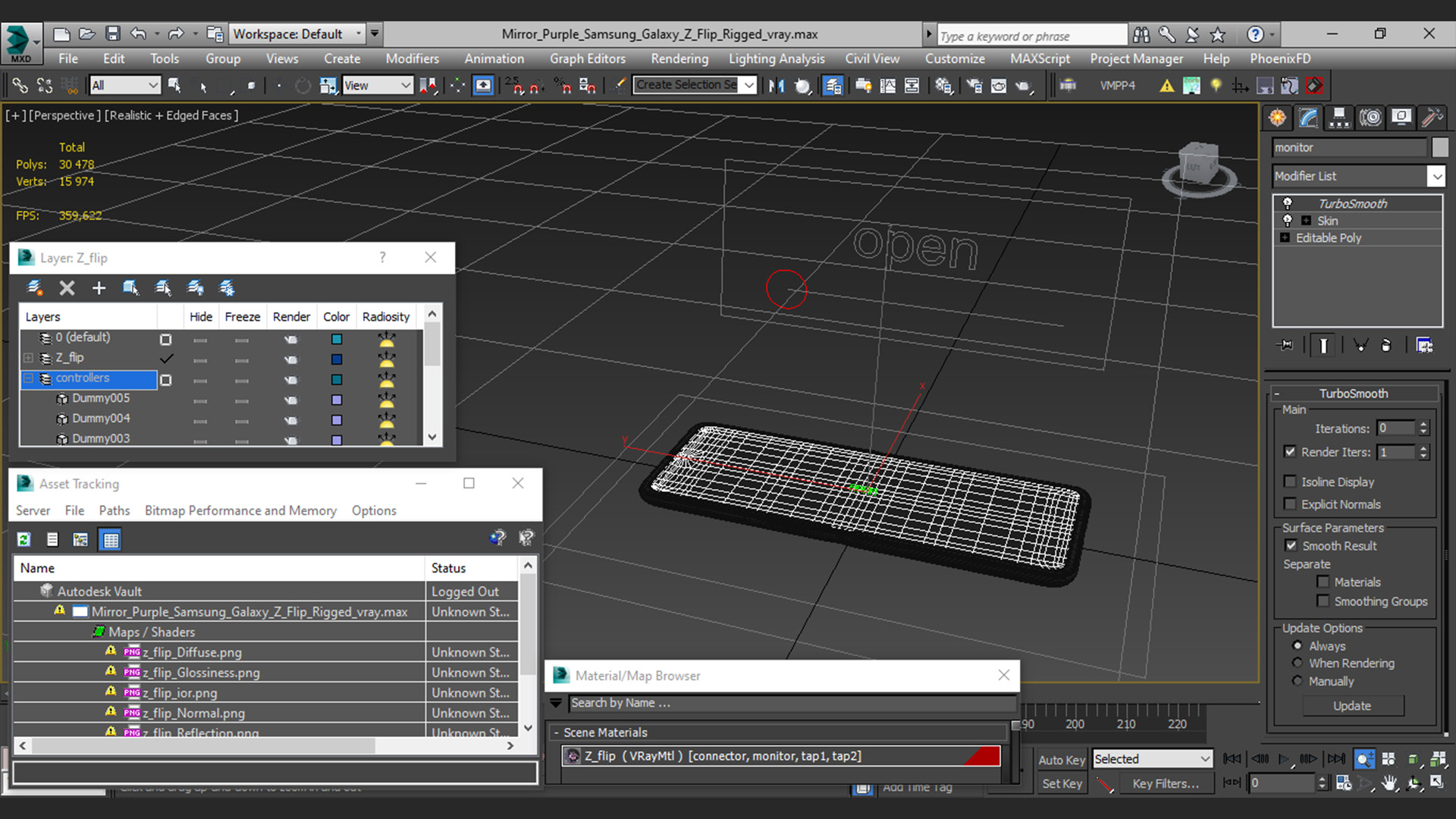
Task: Click Create New Layer plus icon
Action: (99, 288)
